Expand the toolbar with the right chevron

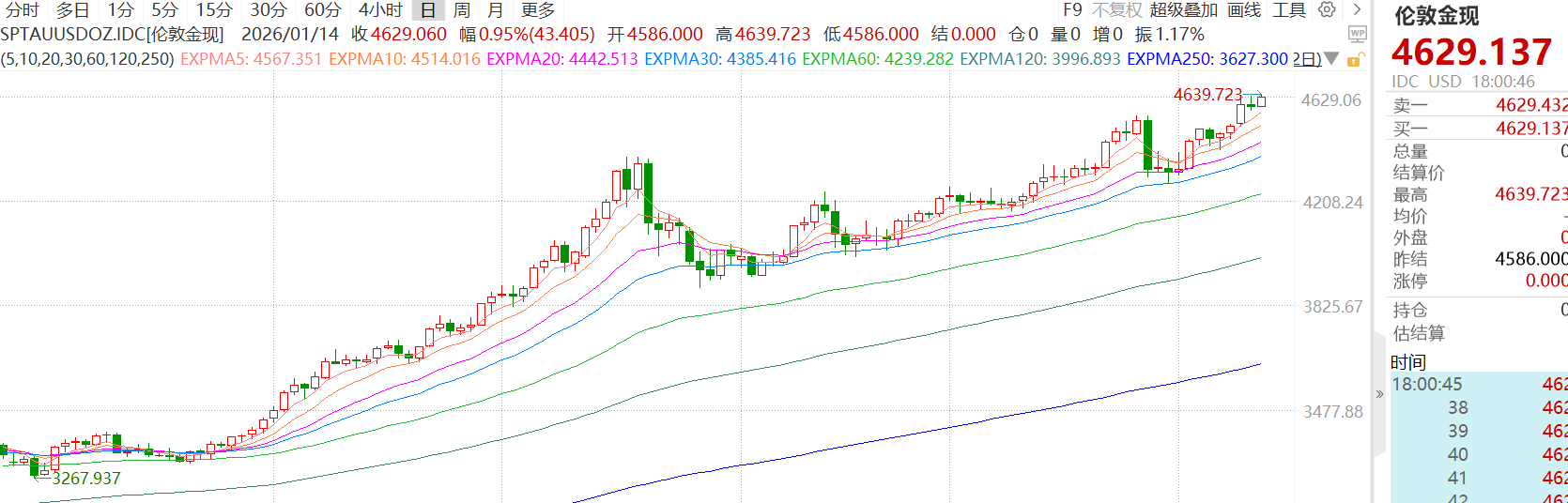1357,9
